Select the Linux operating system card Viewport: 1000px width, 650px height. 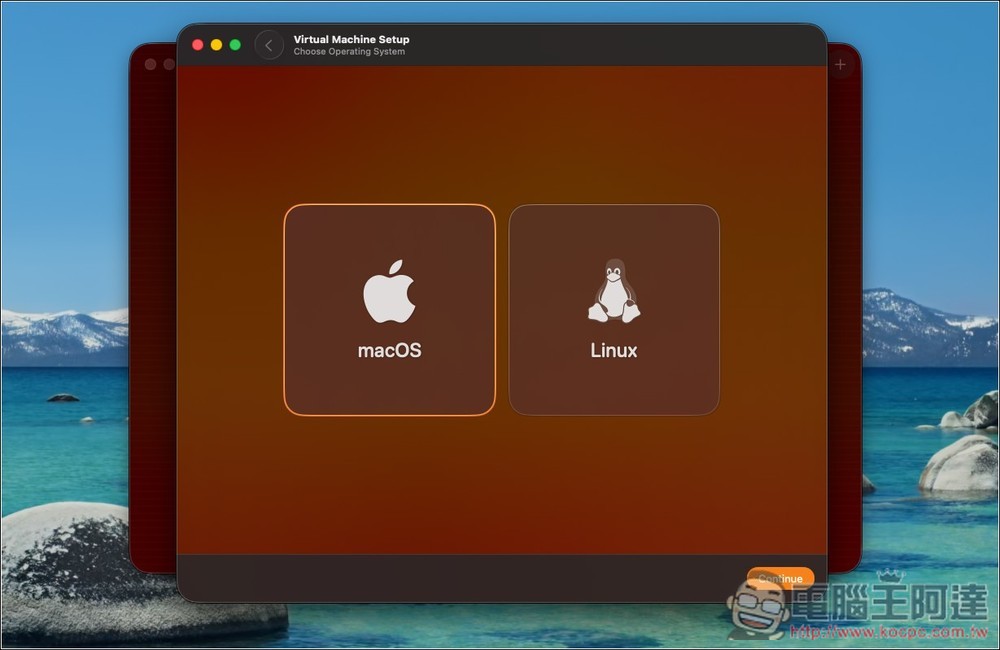[613, 308]
